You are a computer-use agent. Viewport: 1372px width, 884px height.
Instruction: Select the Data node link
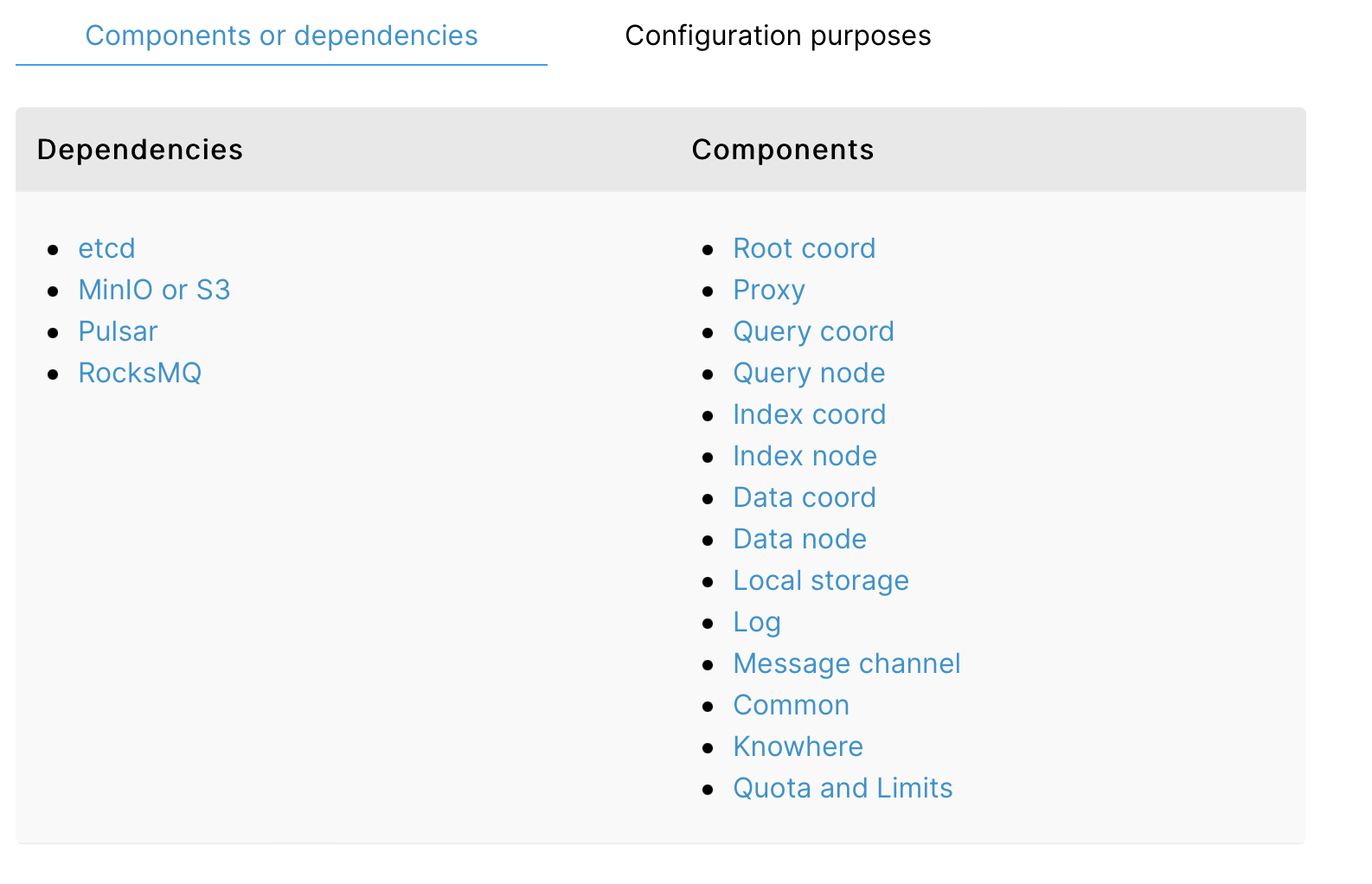(x=799, y=539)
